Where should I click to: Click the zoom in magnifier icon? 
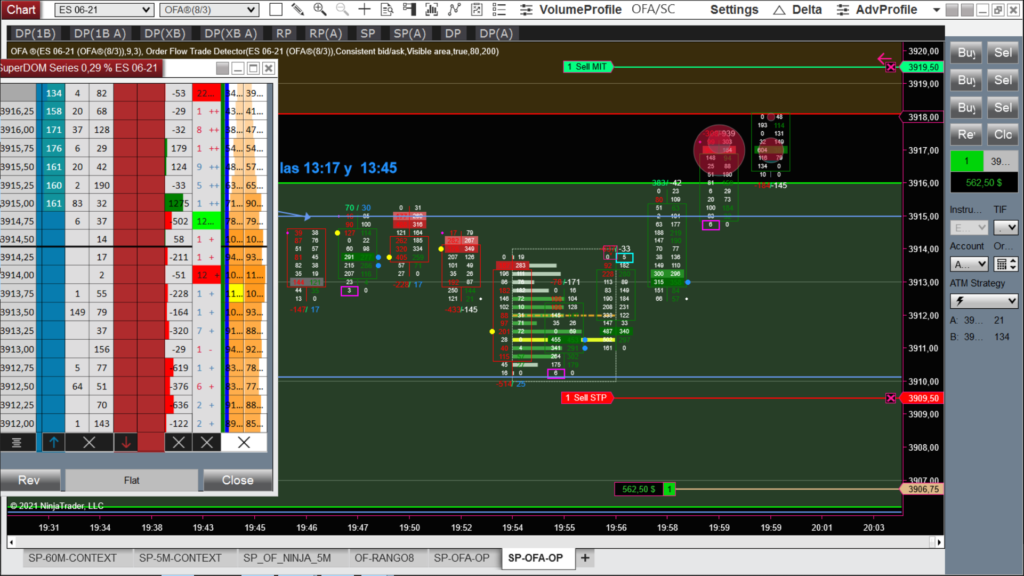click(x=319, y=10)
